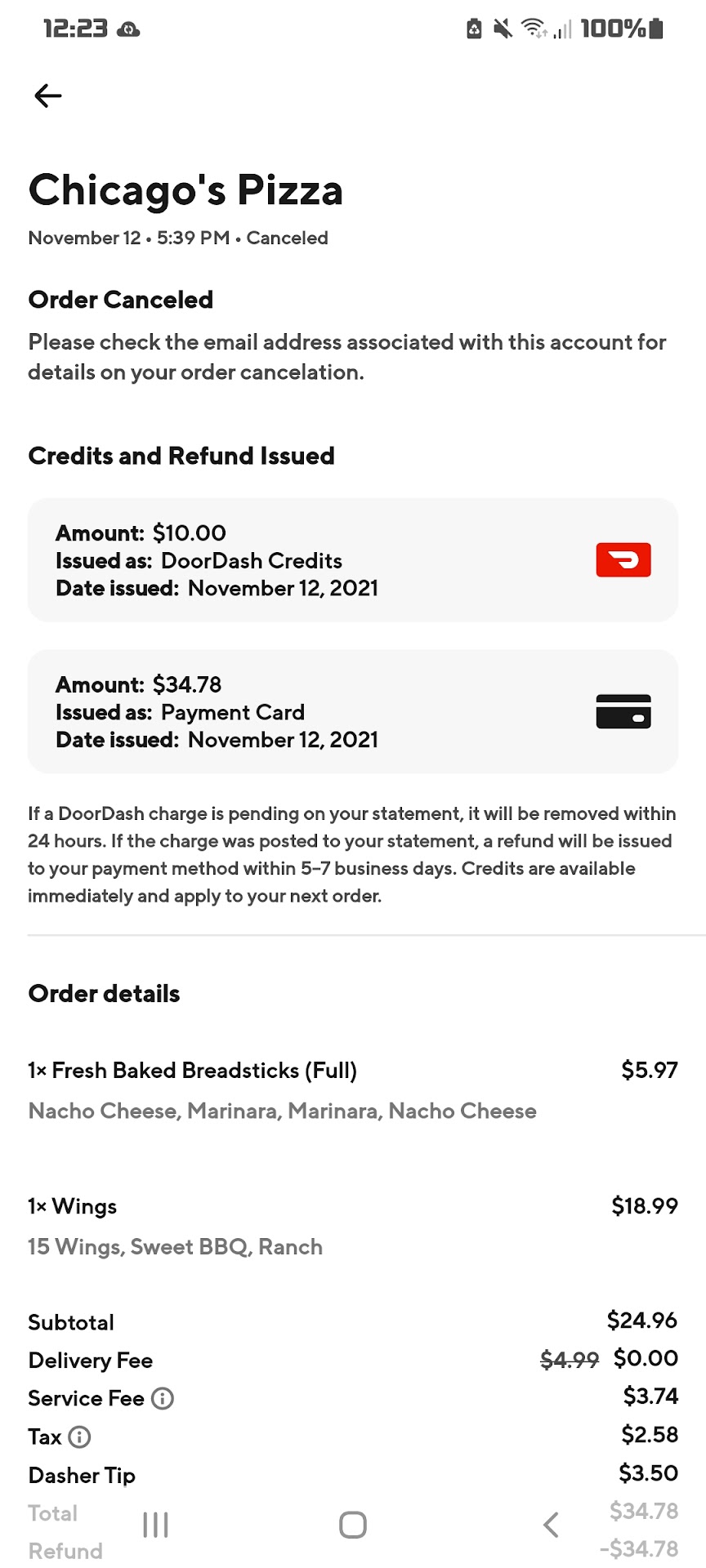Viewport: 706px width, 1568px height.
Task: Tap the Wi-Fi status bar icon
Action: (534, 29)
